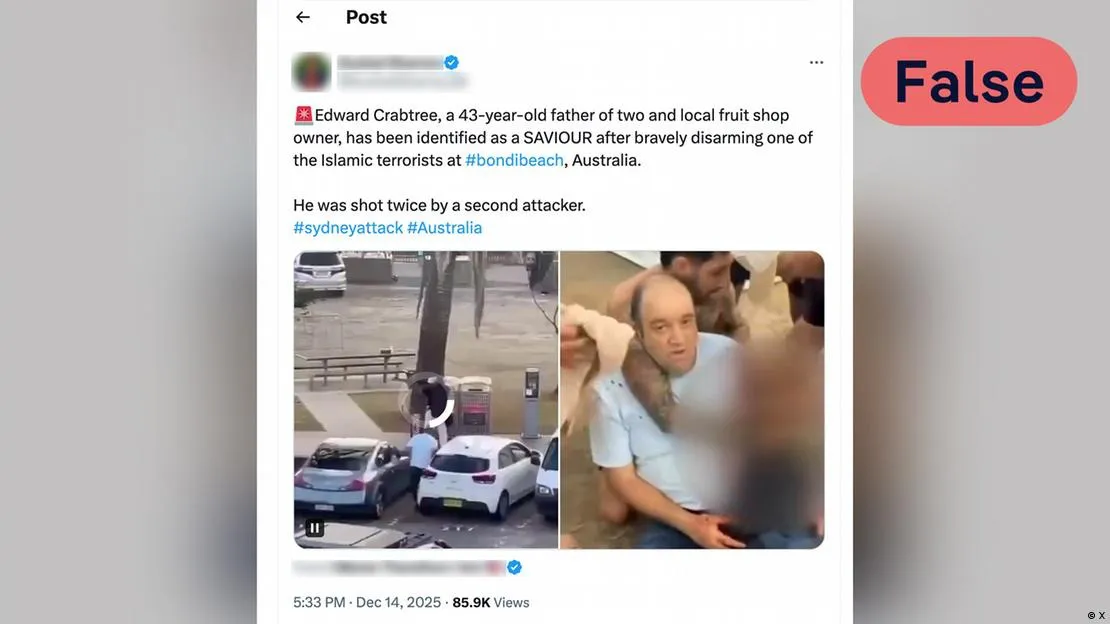Open the #bondibeach hashtag

(x=514, y=160)
